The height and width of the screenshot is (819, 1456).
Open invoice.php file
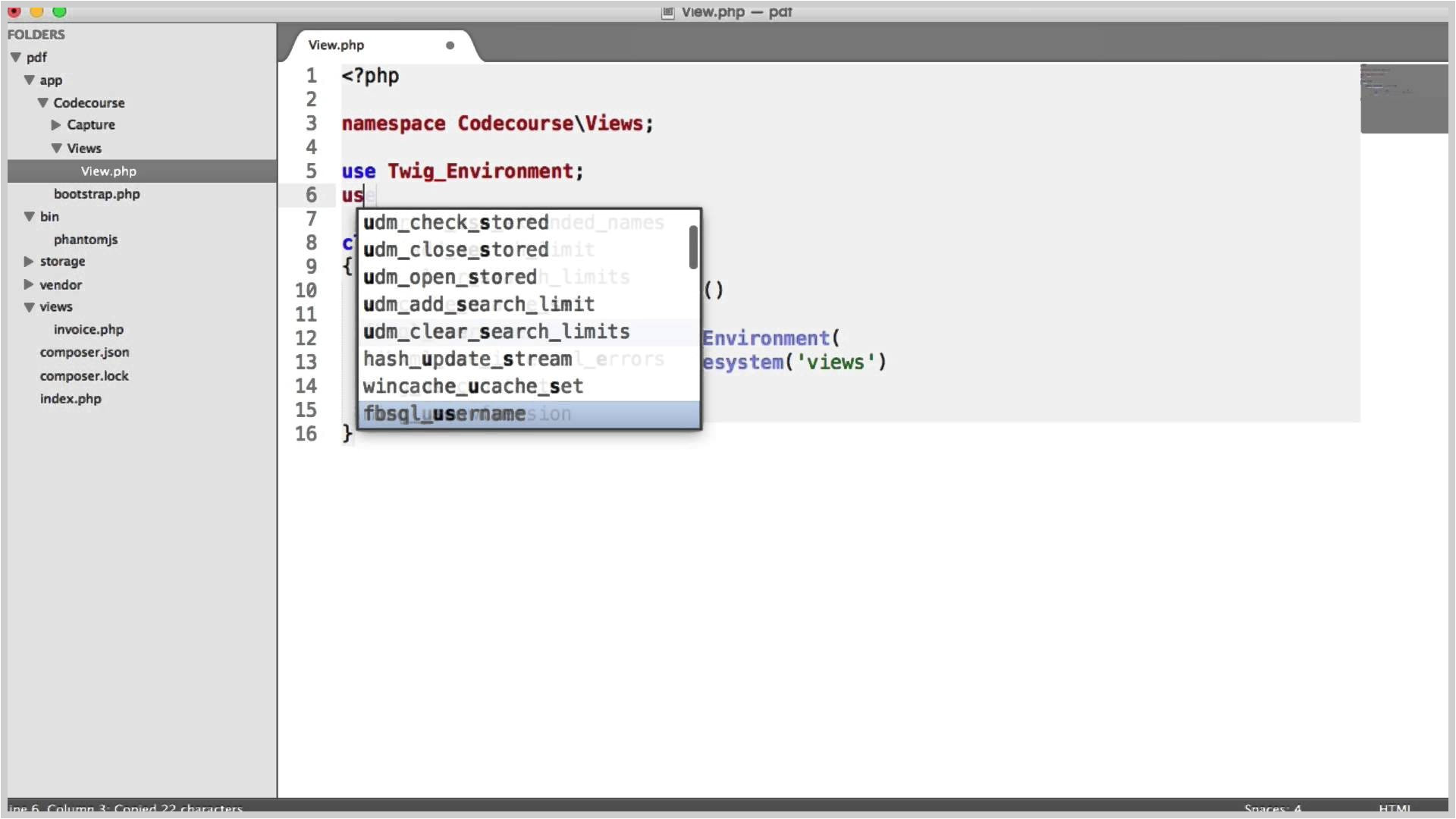coord(89,330)
